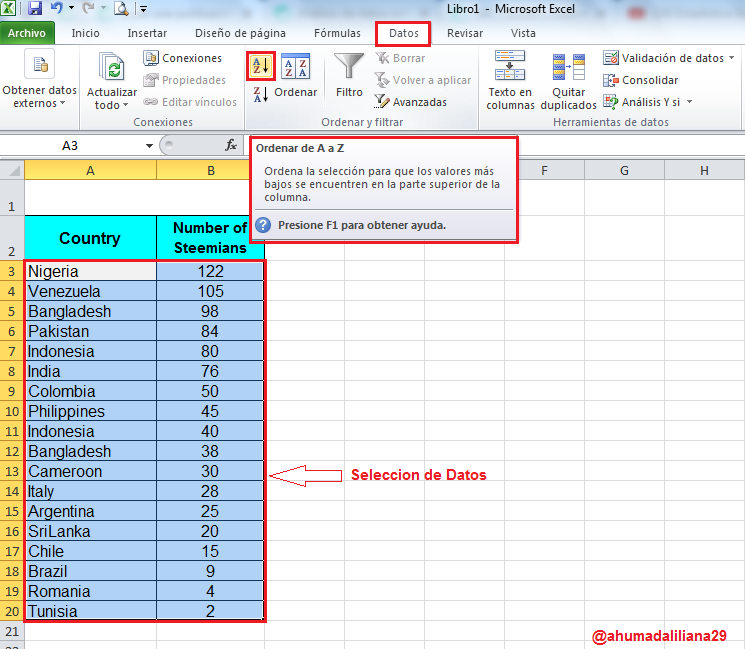745x649 pixels.
Task: Click Validación de datos icon
Action: (611, 58)
